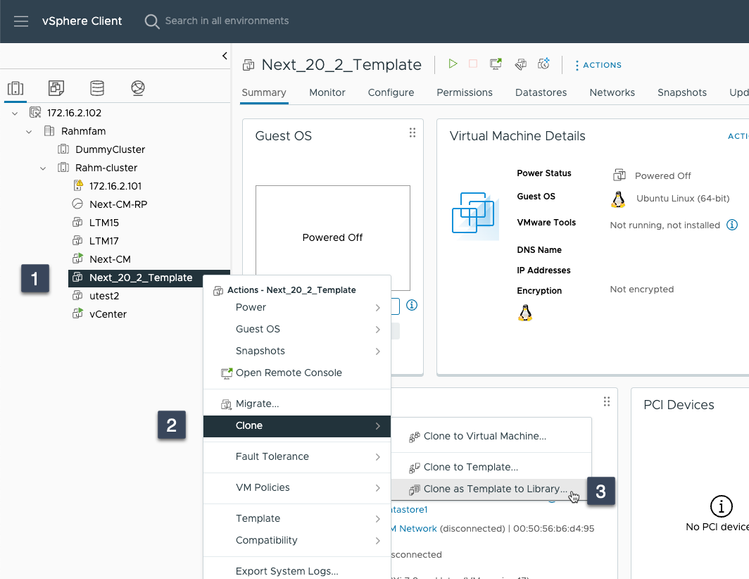Switch to Hosts and Clusters inventory view
This screenshot has height=579, width=749.
15,88
